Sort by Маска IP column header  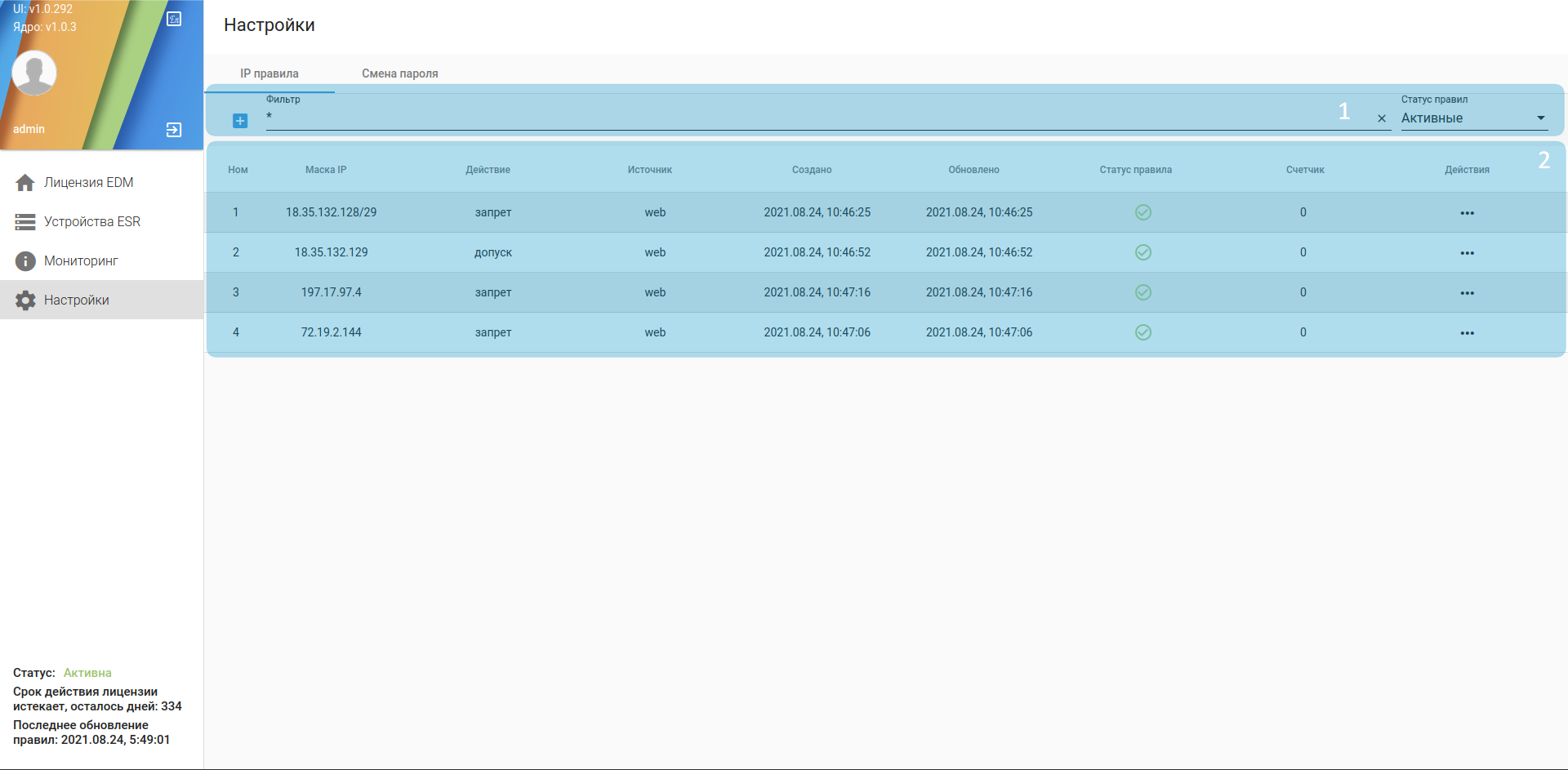[x=326, y=170]
